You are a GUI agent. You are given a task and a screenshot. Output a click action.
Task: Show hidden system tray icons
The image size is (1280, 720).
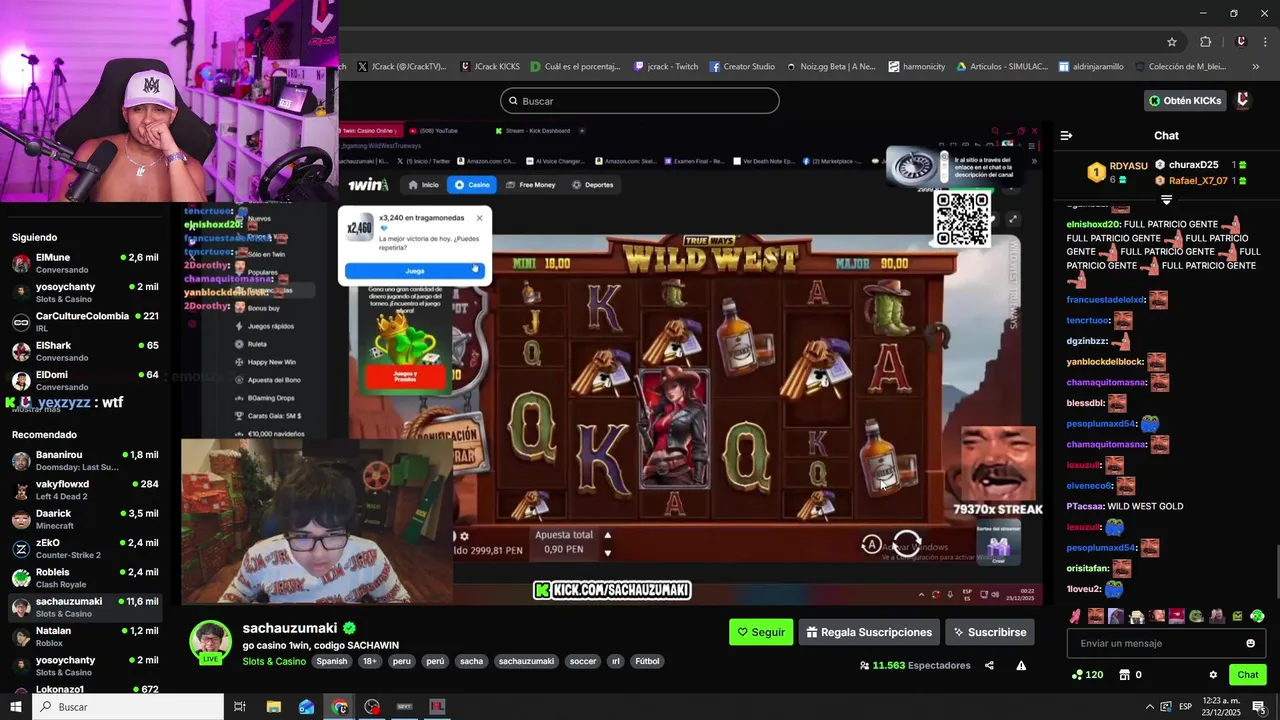pyautogui.click(x=1149, y=707)
